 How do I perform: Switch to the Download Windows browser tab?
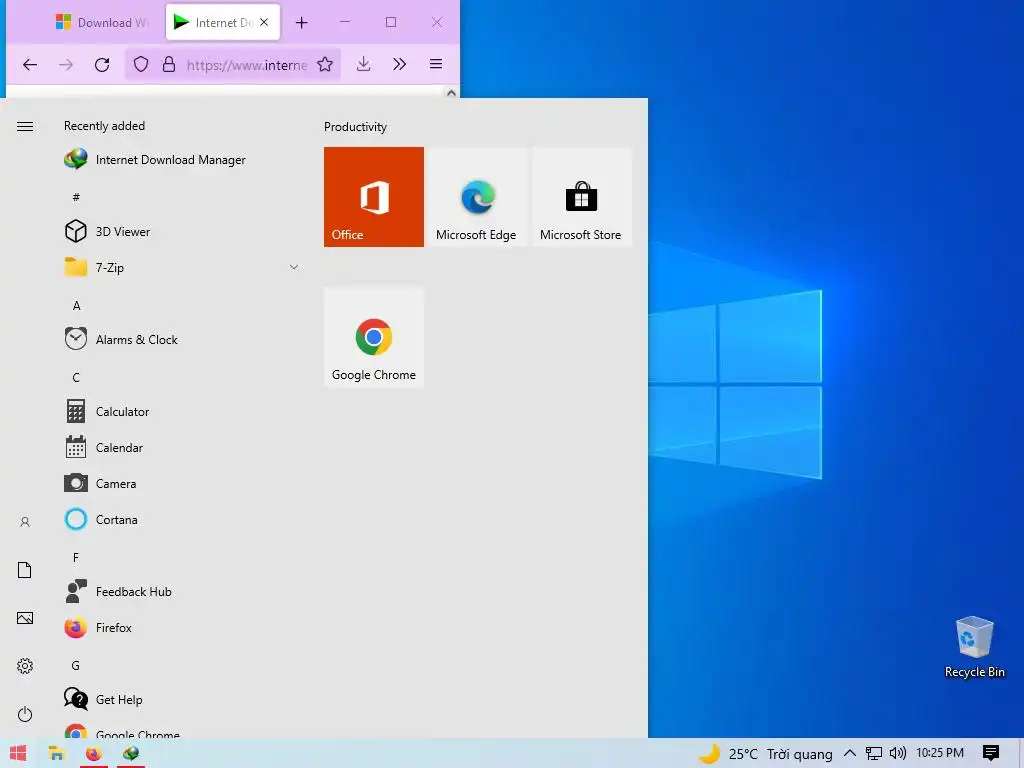[101, 22]
